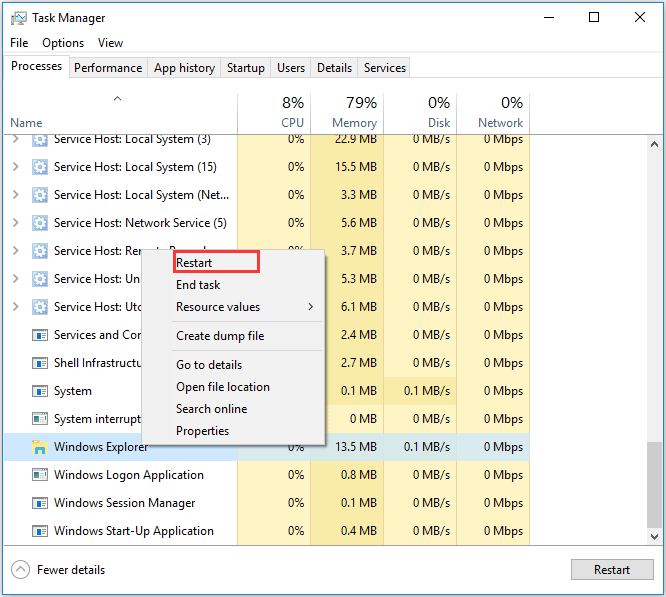Click the scrollbar down arrow

click(x=654, y=537)
